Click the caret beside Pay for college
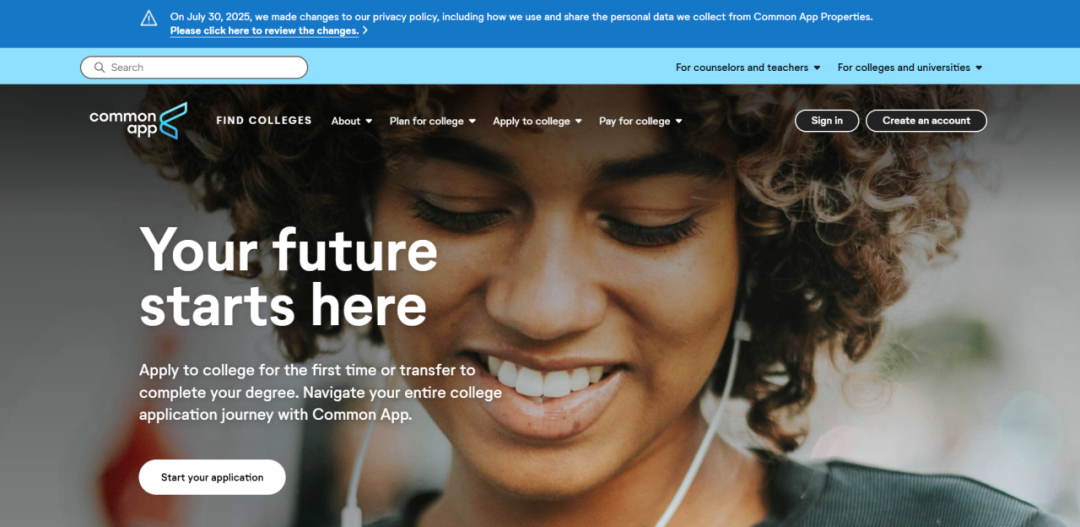The width and height of the screenshot is (1080, 527). pos(679,121)
